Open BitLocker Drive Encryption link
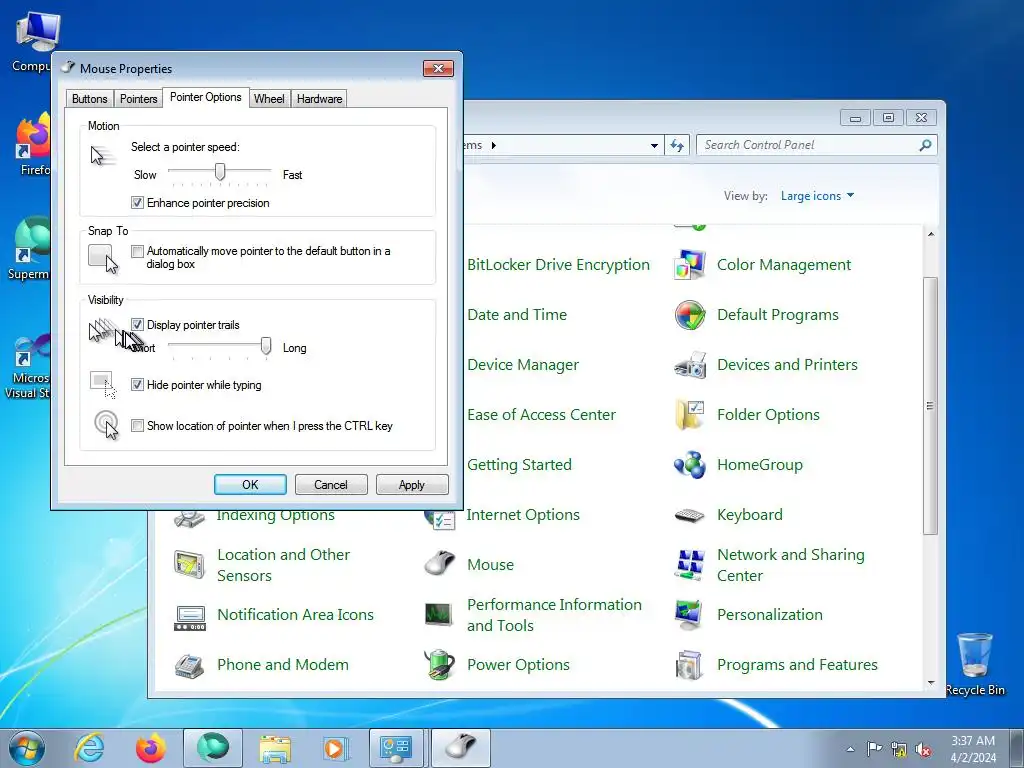Image resolution: width=1024 pixels, height=768 pixels. point(558,264)
